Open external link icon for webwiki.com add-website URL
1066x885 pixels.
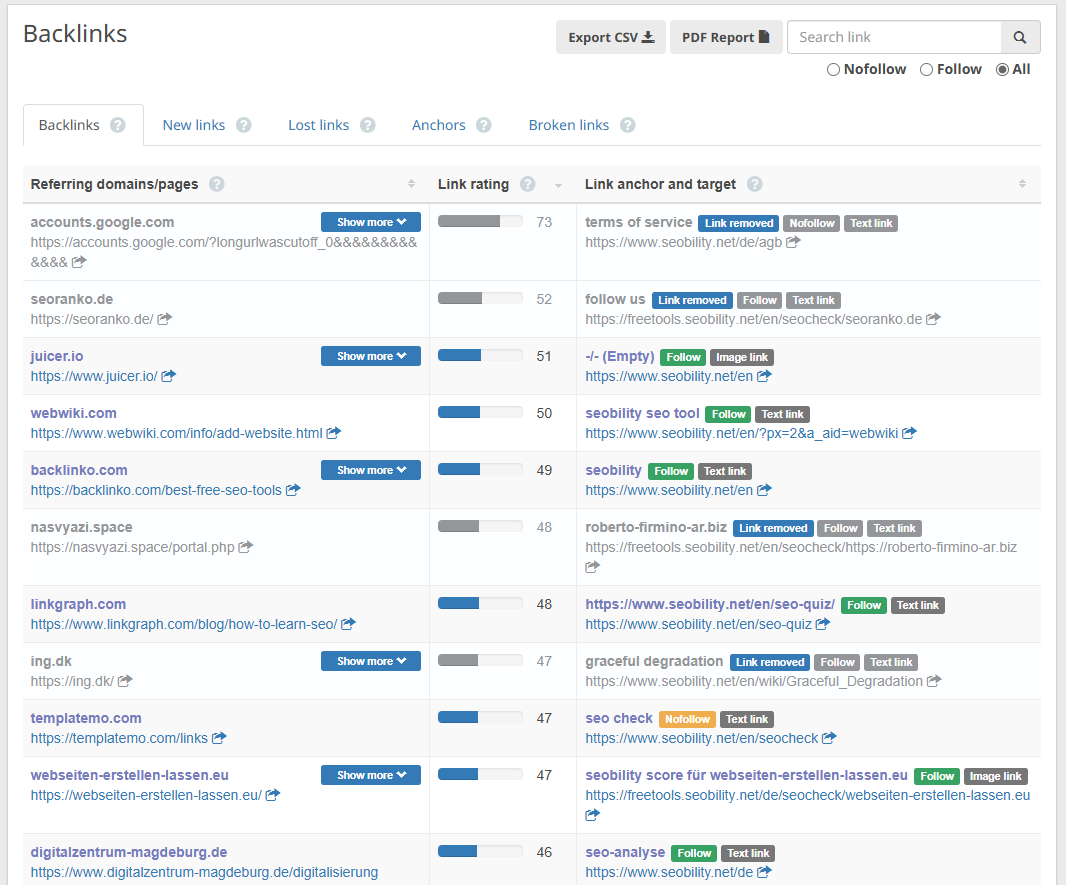(334, 433)
